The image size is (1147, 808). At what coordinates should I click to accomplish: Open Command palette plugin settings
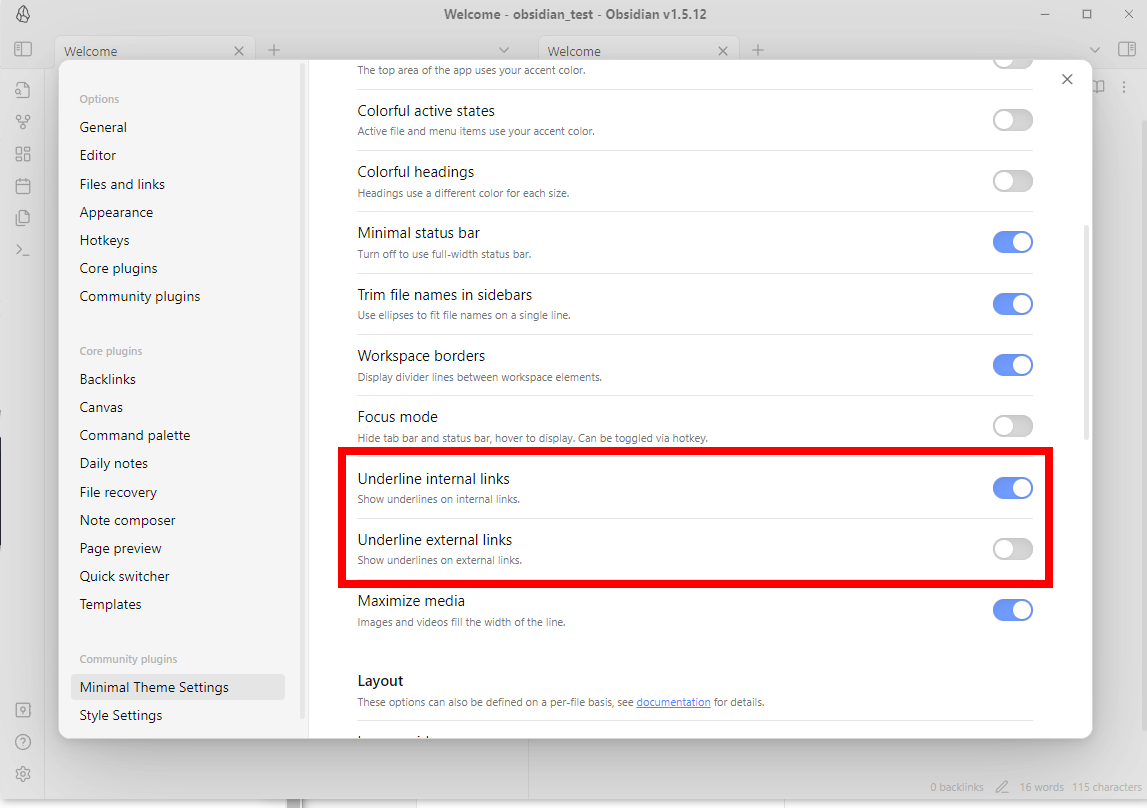tap(178, 435)
